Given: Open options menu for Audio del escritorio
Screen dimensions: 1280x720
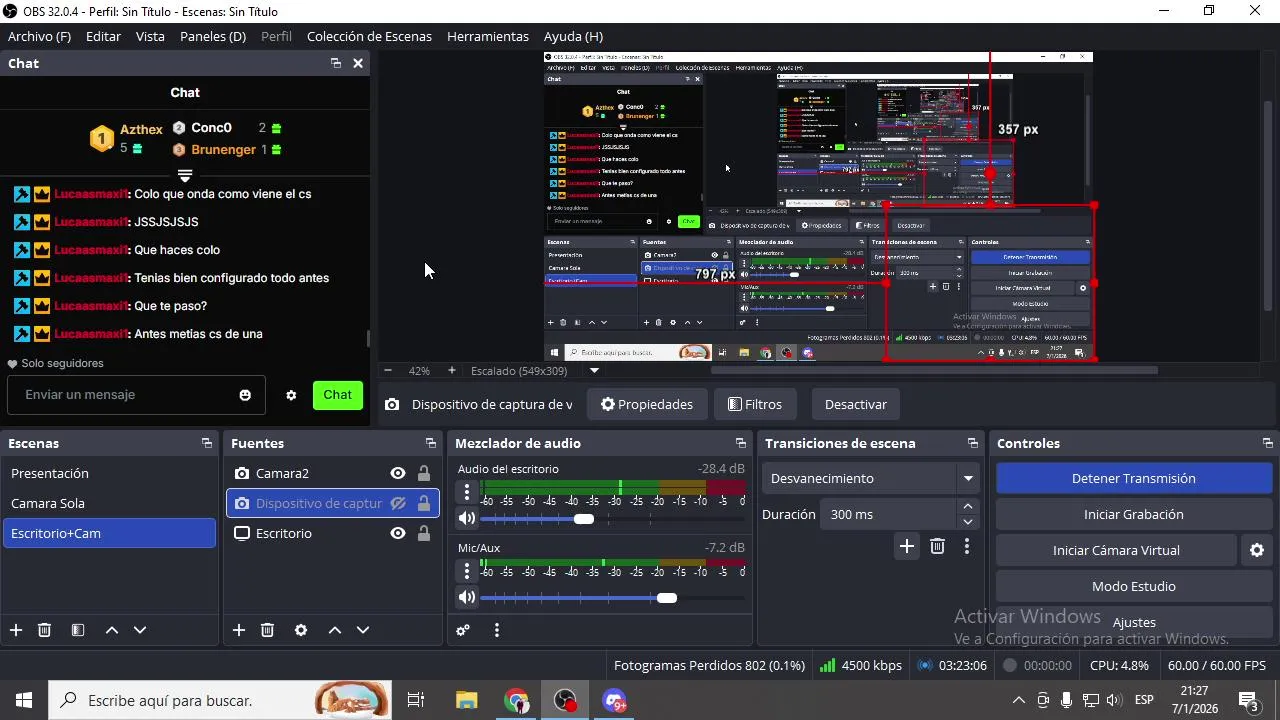Looking at the screenshot, I should [466, 491].
